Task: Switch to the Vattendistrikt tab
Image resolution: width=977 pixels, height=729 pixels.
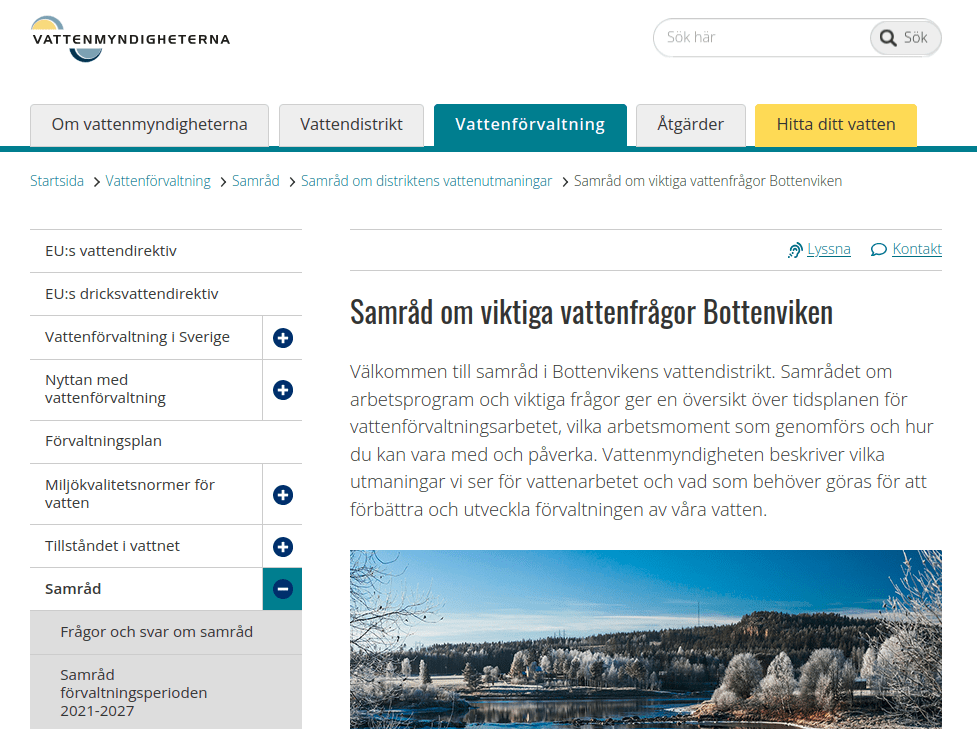Action: click(351, 125)
